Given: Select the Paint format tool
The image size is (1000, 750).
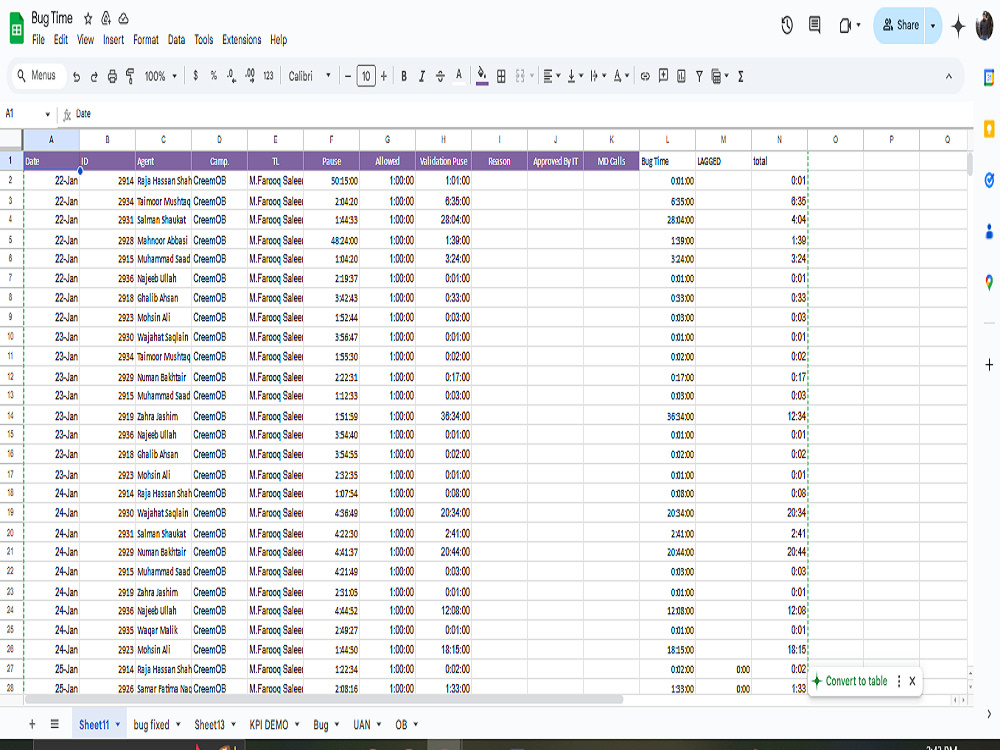Looking at the screenshot, I should pyautogui.click(x=130, y=77).
